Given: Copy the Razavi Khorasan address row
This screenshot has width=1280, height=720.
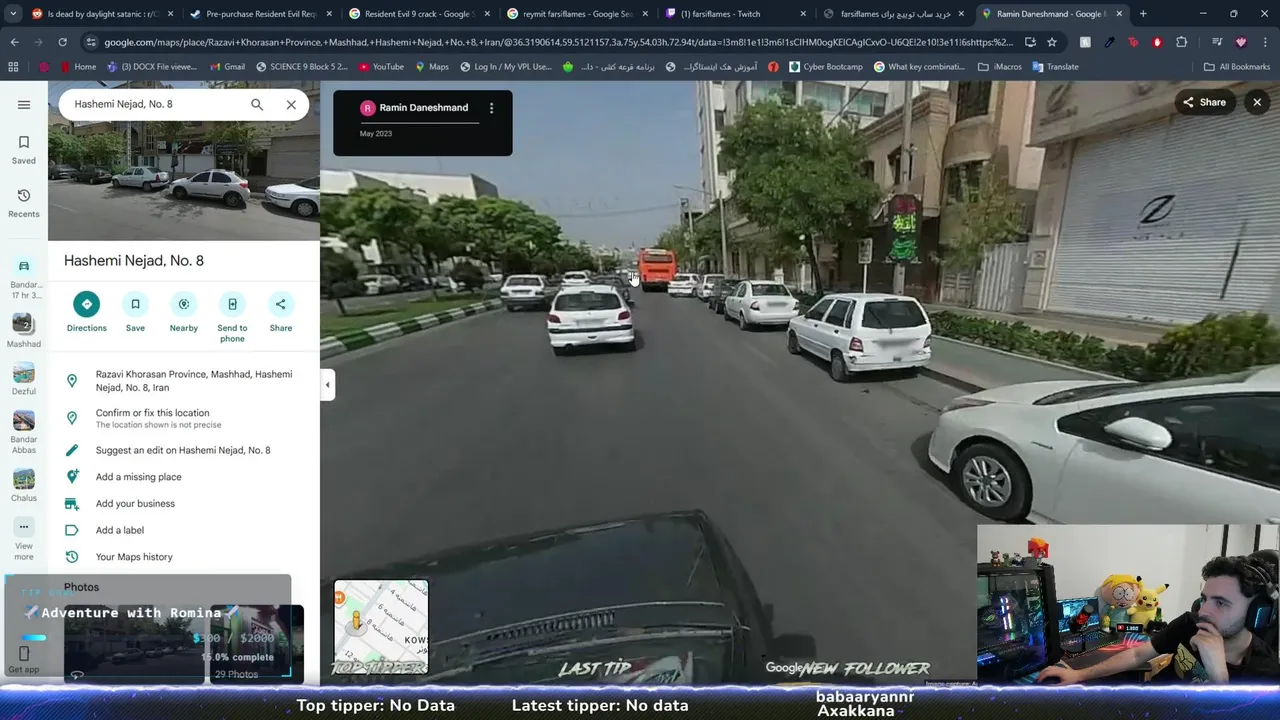Looking at the screenshot, I should (x=184, y=381).
